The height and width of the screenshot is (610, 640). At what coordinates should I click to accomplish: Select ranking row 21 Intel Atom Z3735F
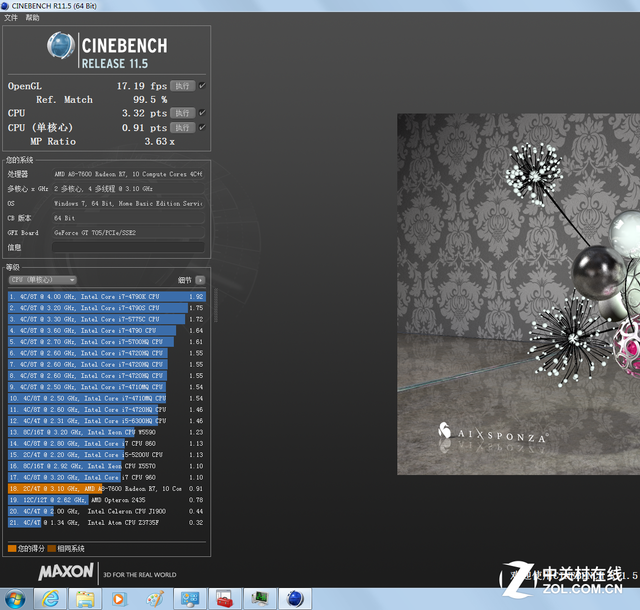[x=107, y=522]
